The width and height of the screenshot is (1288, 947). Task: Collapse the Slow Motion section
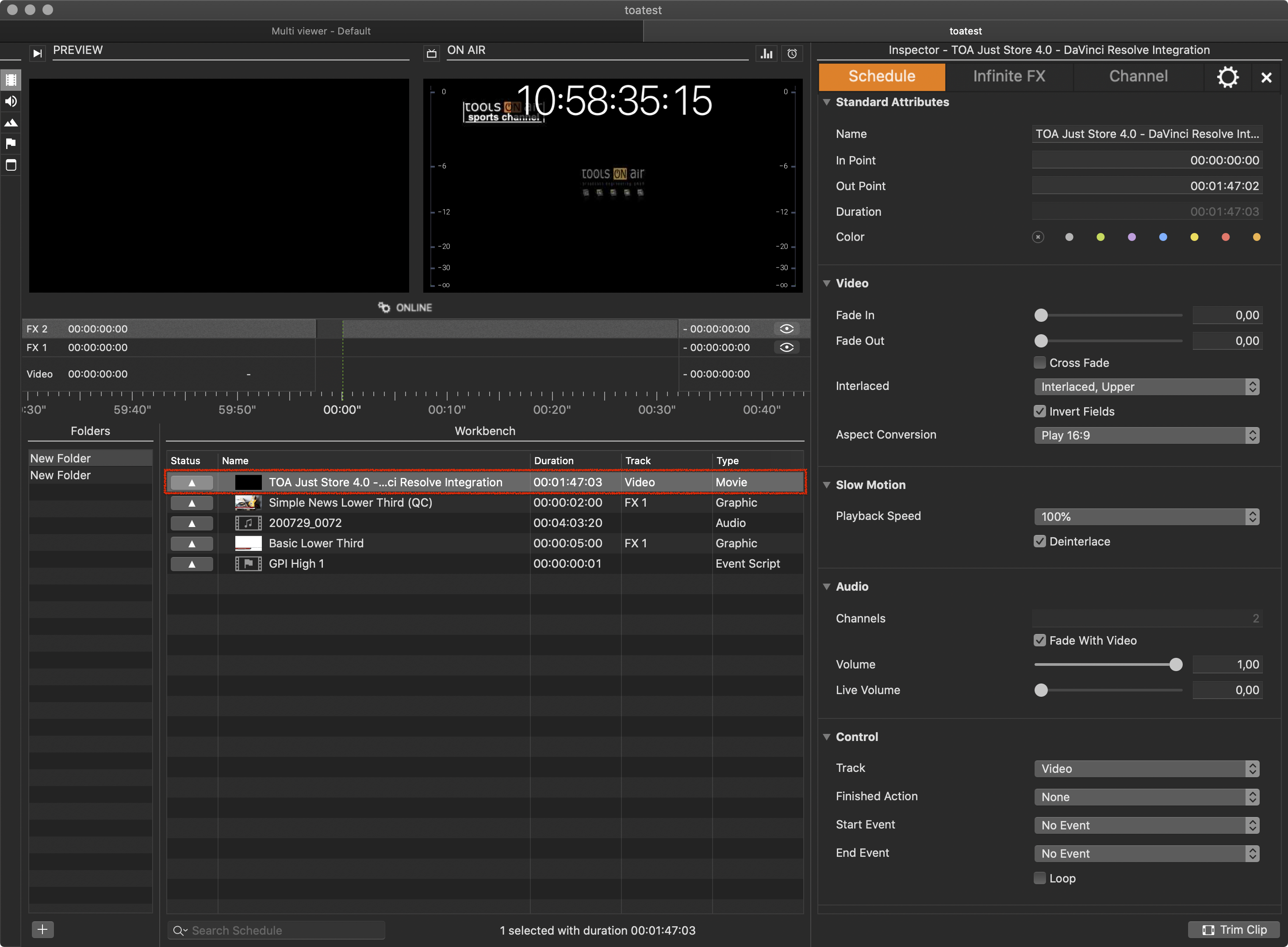click(827, 485)
